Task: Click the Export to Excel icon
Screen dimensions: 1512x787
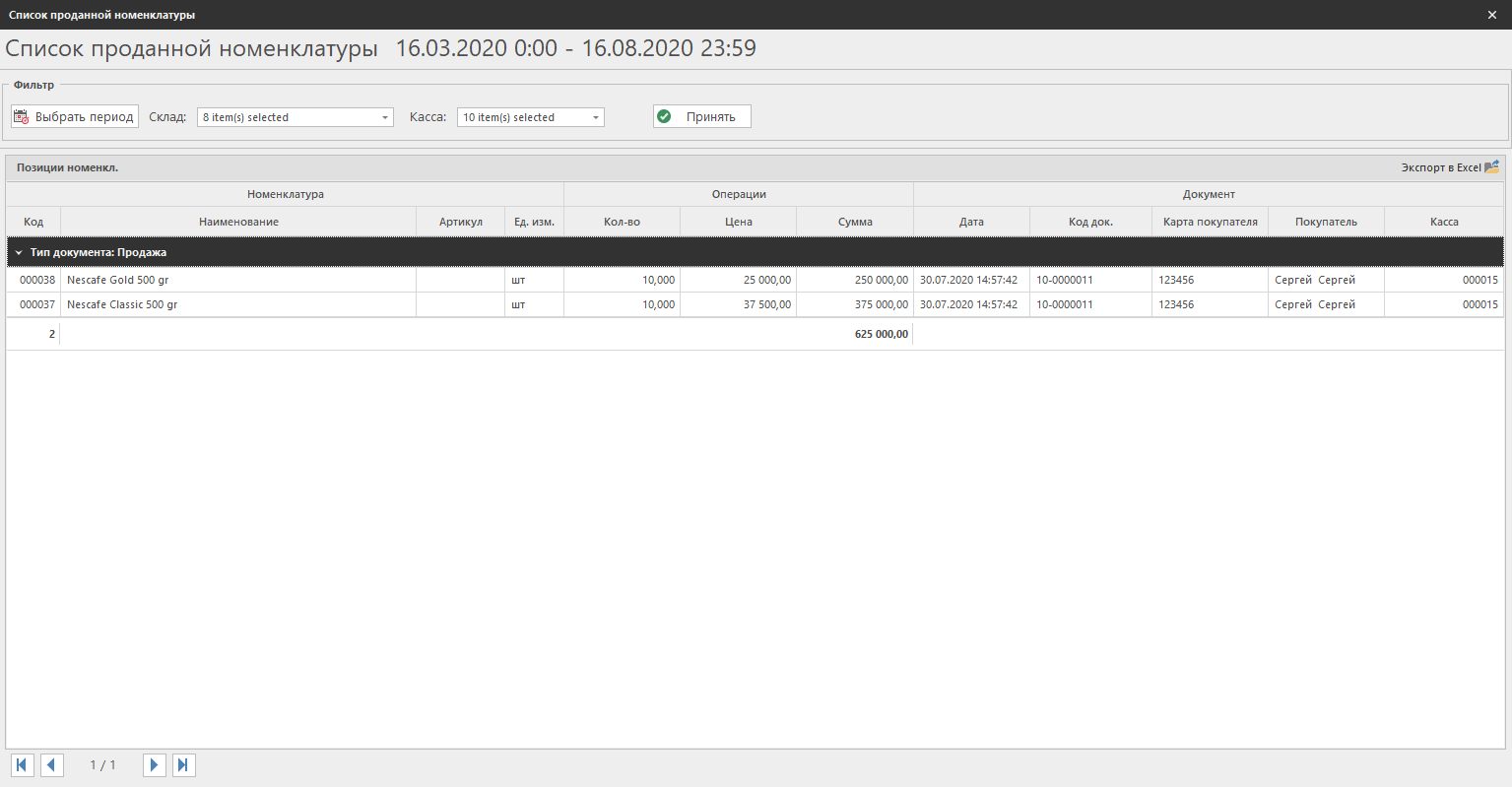Action: click(1491, 167)
